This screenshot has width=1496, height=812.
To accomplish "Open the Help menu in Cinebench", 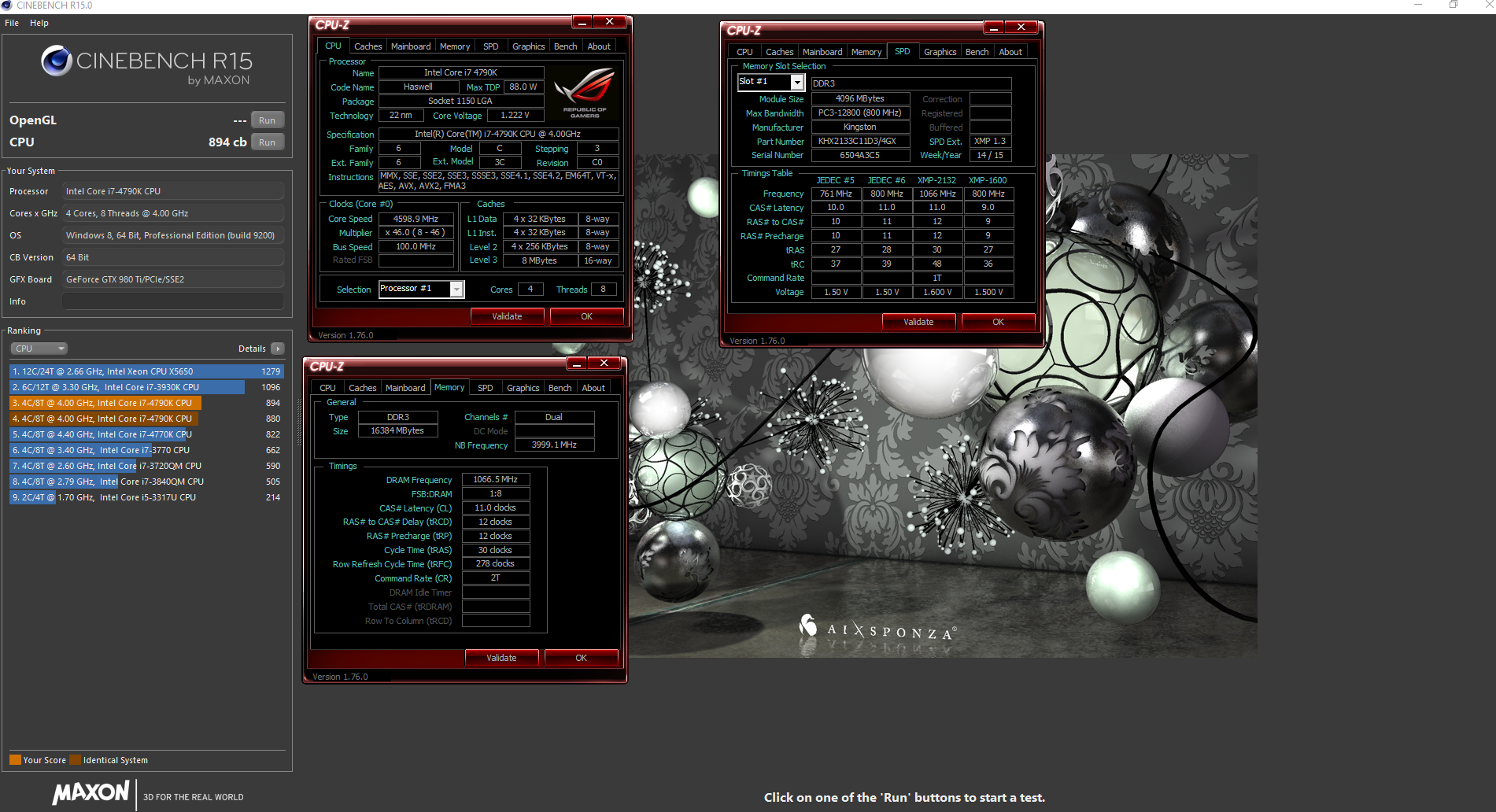I will [39, 23].
